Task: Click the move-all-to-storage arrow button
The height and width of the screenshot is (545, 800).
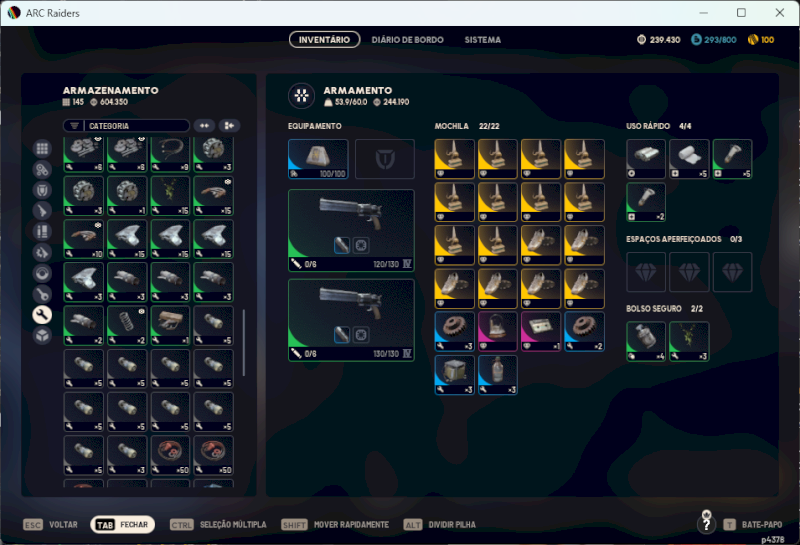Action: click(230, 126)
